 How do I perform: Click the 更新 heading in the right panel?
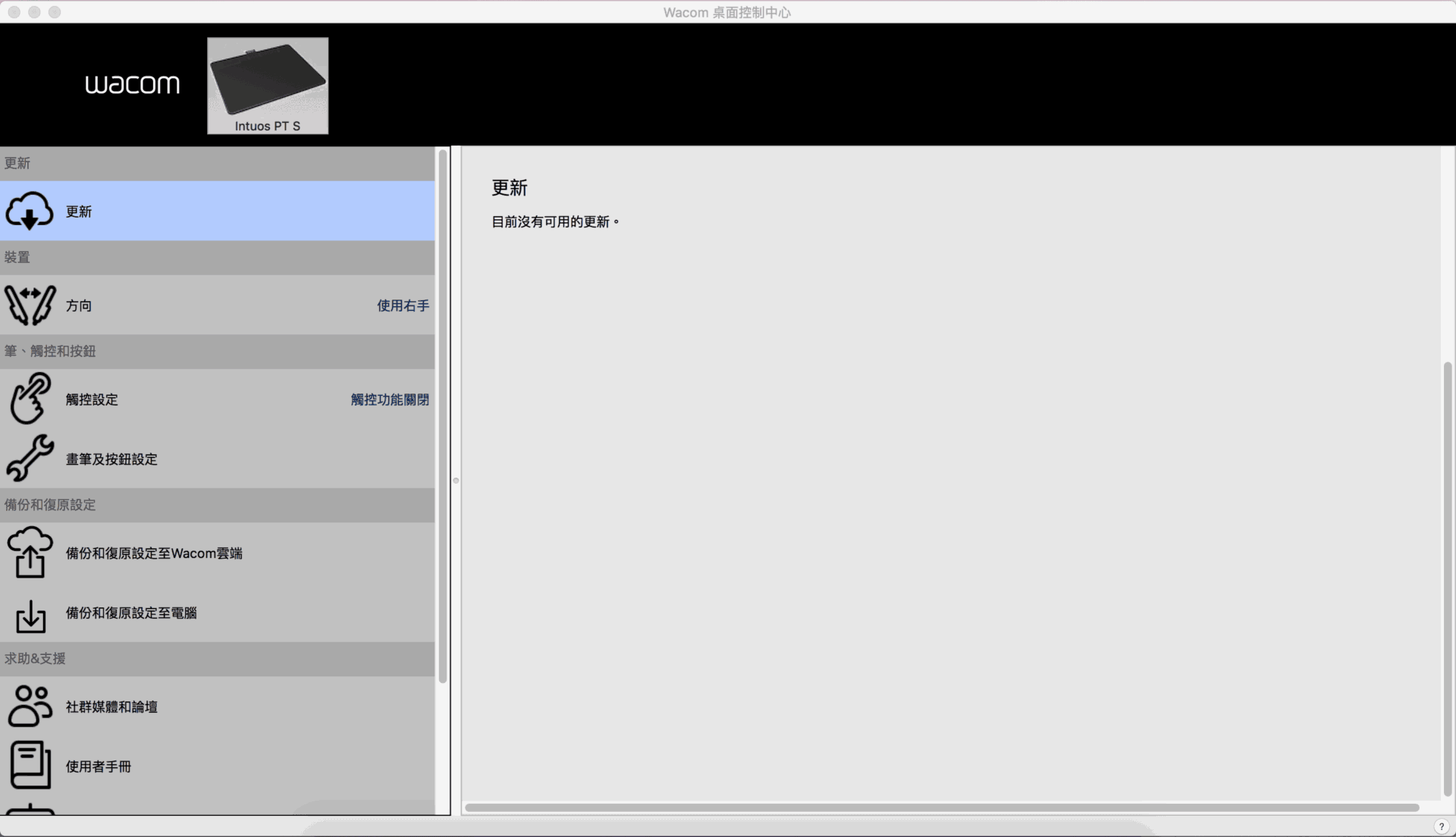(510, 187)
